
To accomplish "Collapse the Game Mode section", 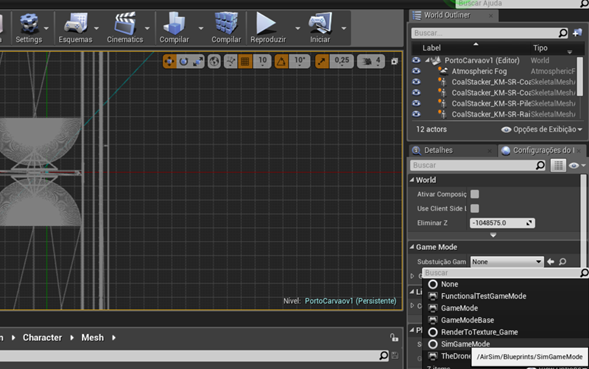I will pos(412,247).
